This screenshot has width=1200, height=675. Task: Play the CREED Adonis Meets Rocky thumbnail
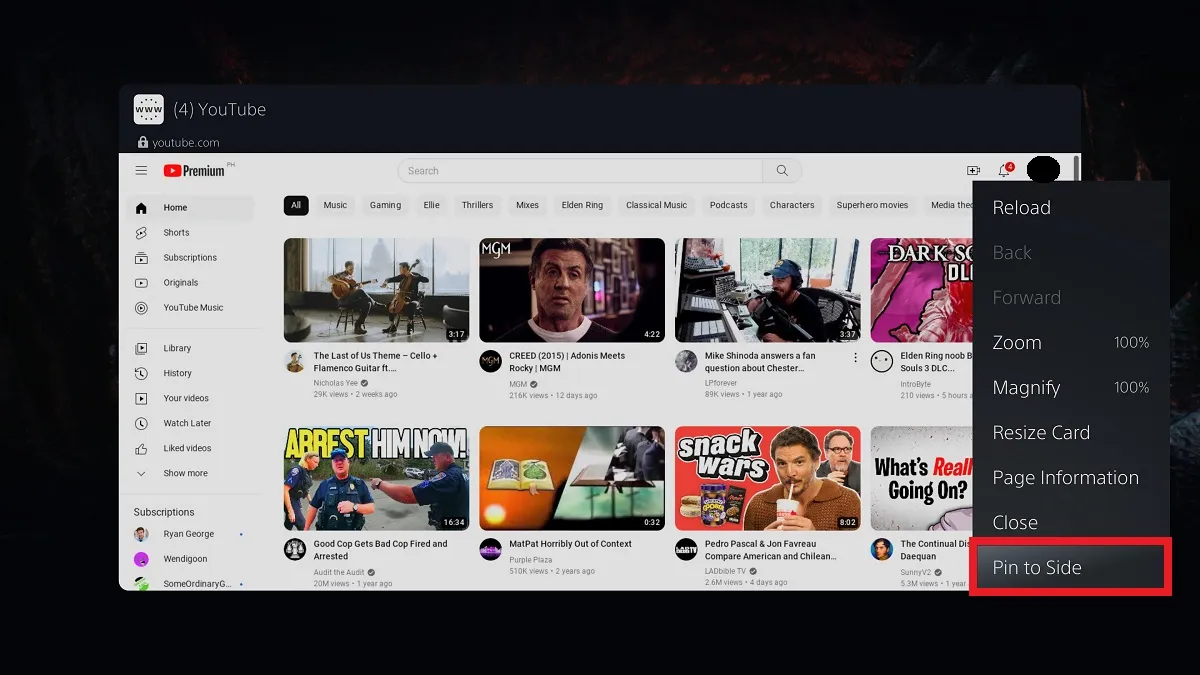(571, 290)
